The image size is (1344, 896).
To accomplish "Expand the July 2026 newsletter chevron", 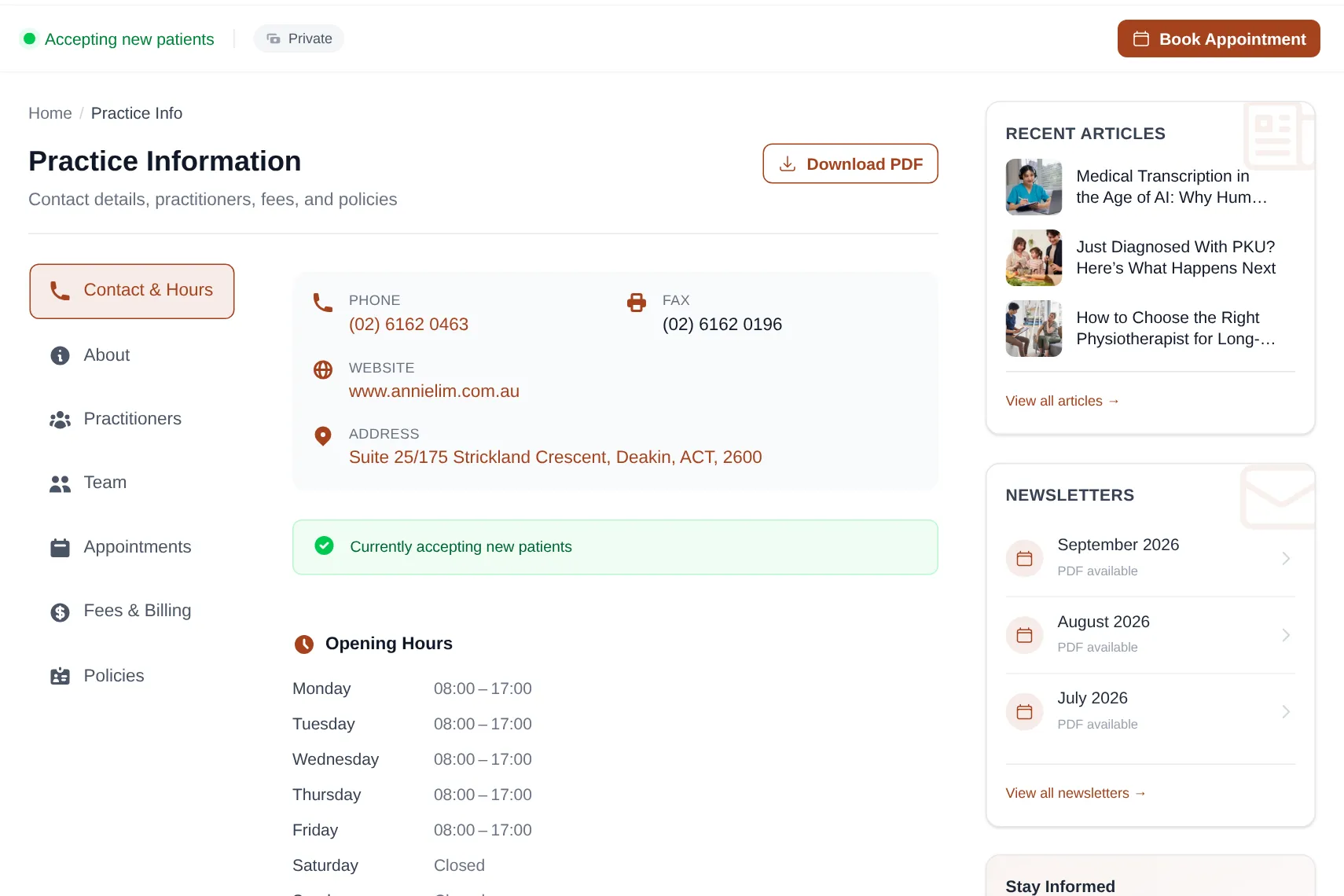I will point(1286,712).
